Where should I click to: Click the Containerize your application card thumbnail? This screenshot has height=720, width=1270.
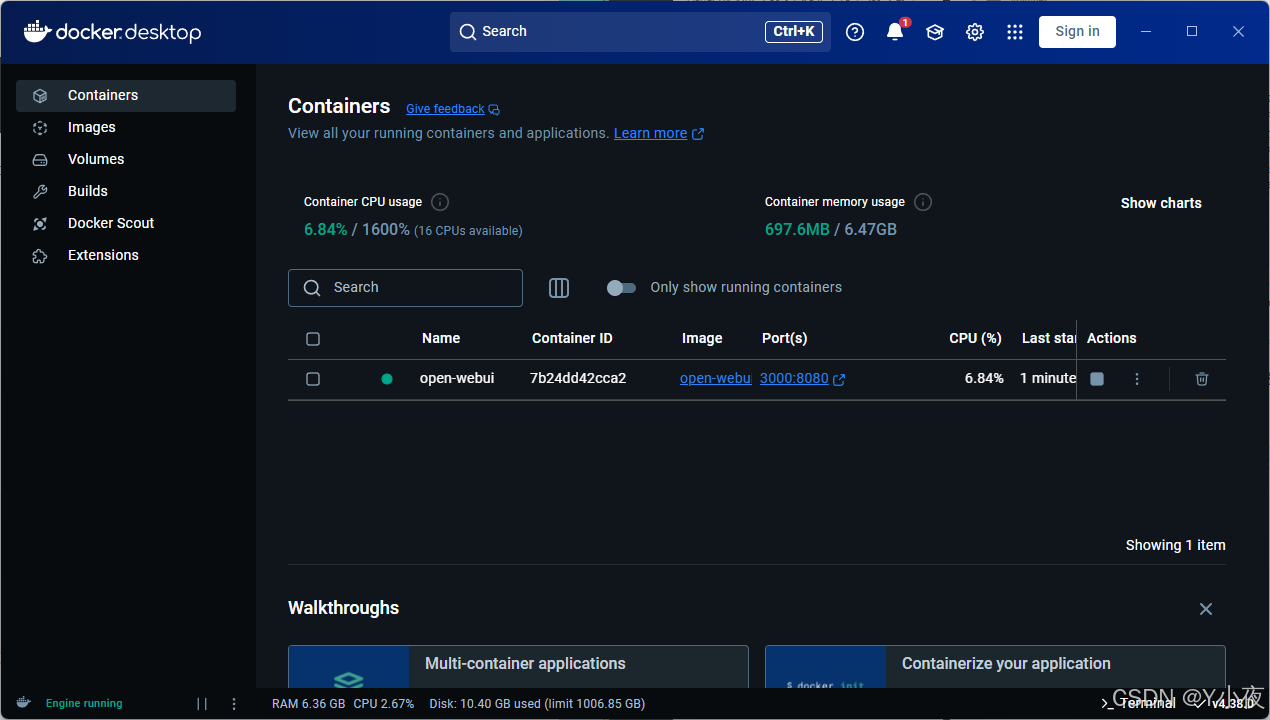(x=825, y=667)
